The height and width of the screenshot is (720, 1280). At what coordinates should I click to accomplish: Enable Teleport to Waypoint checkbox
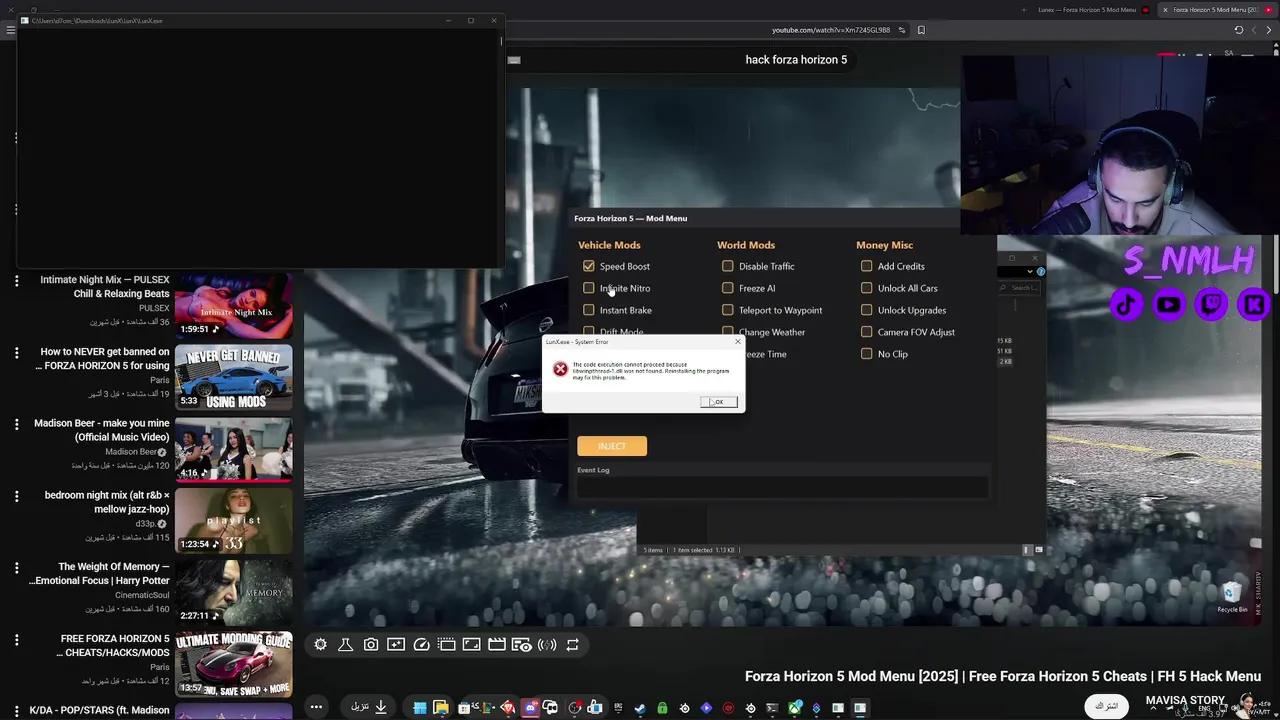tap(727, 310)
